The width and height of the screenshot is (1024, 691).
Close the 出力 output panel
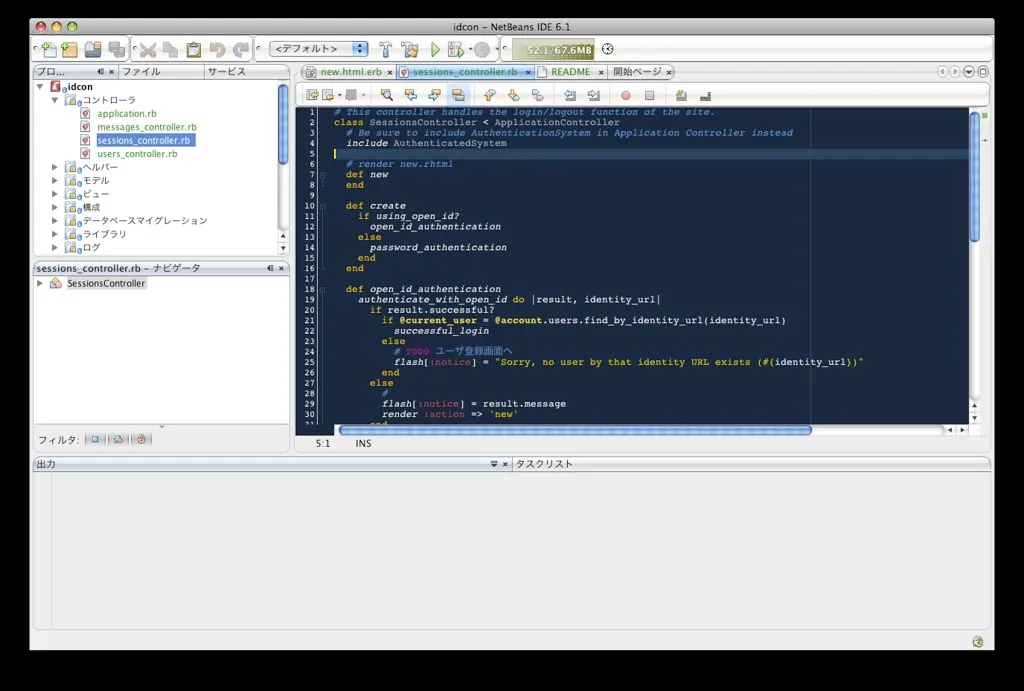505,464
